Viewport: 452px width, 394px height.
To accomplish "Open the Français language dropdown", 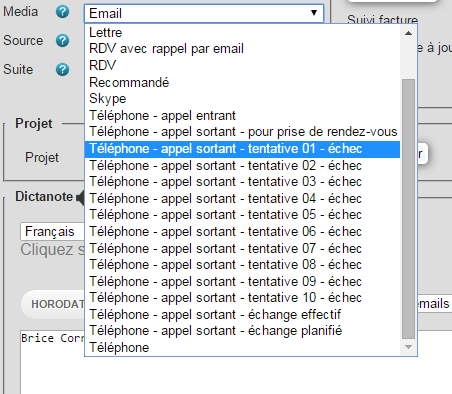I will click(x=52, y=232).
